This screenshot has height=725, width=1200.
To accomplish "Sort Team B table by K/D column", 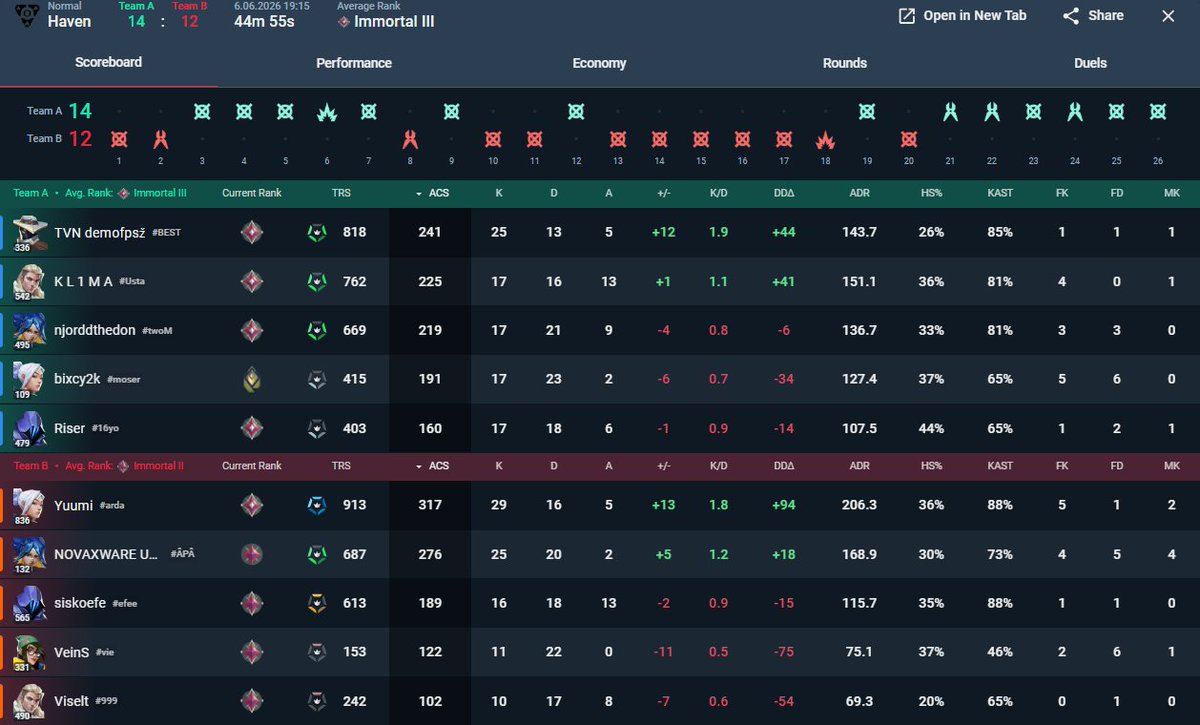I will click(x=718, y=466).
